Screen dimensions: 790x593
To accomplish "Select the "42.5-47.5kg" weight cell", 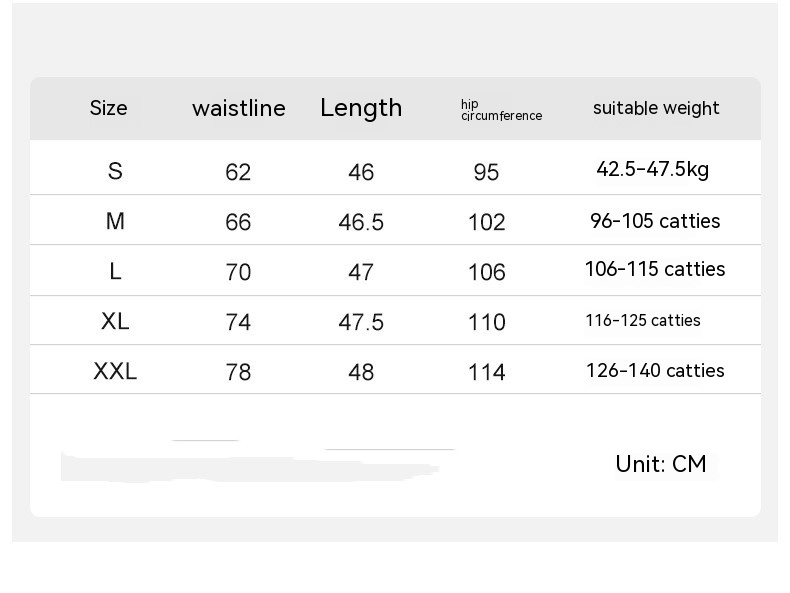I will (653, 169).
